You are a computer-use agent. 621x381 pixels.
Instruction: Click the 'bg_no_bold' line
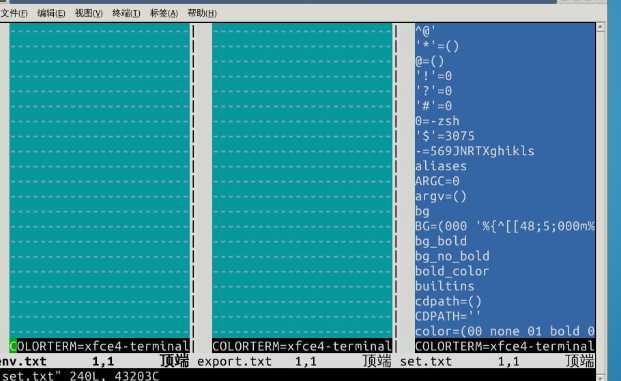pos(452,256)
